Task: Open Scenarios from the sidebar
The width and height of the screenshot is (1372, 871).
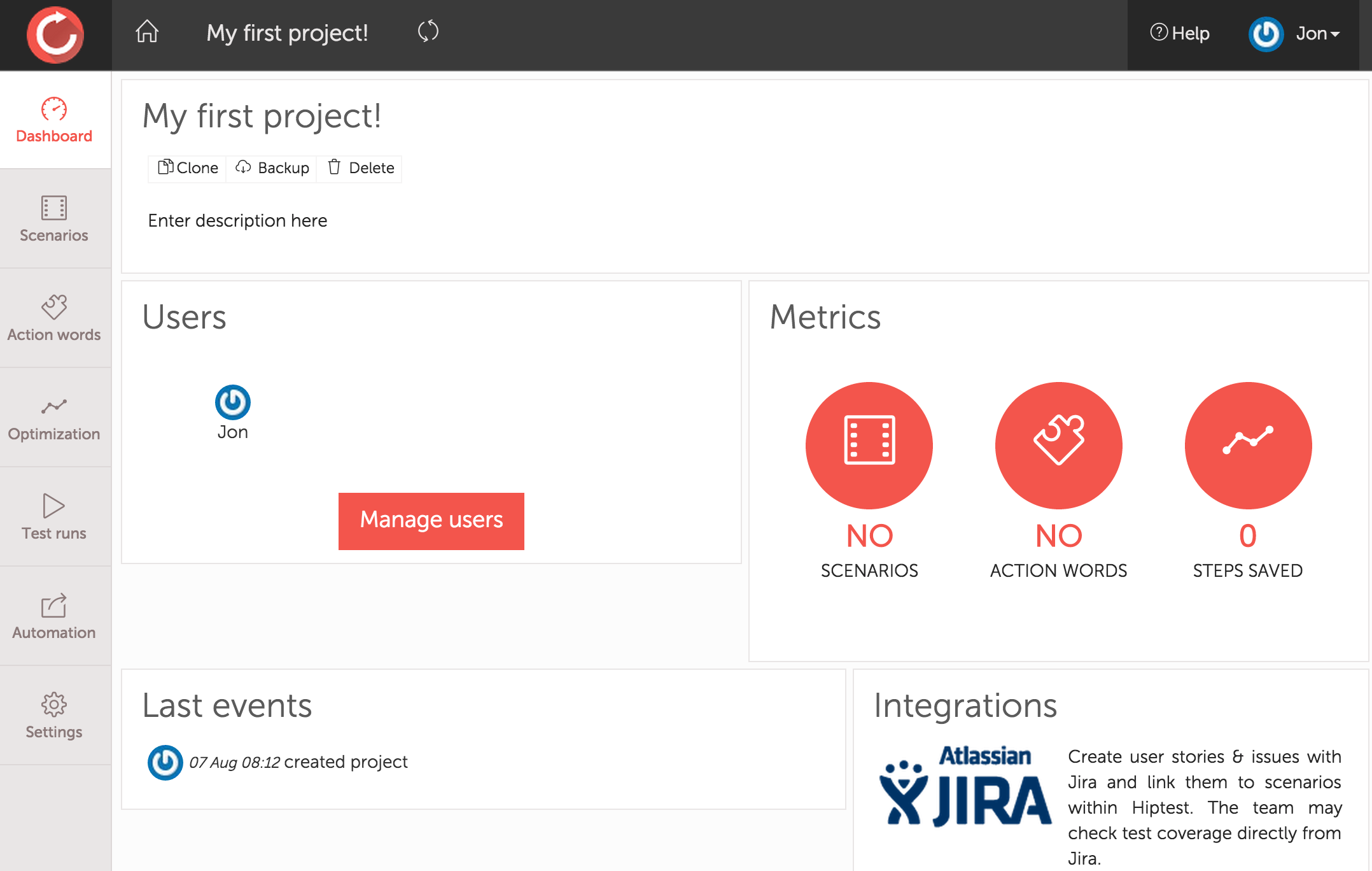Action: [54, 219]
